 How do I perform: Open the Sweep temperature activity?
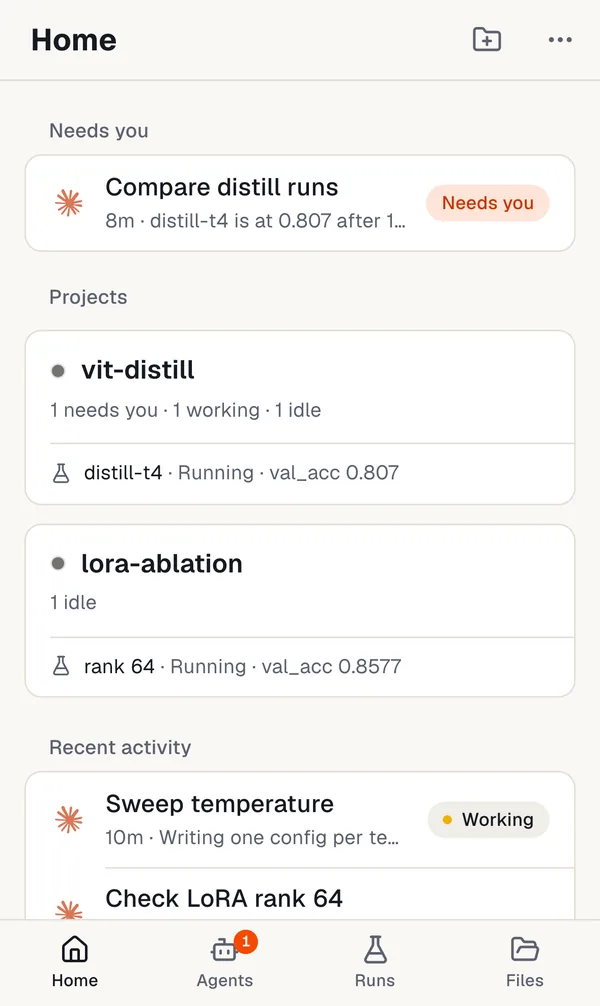pos(300,819)
